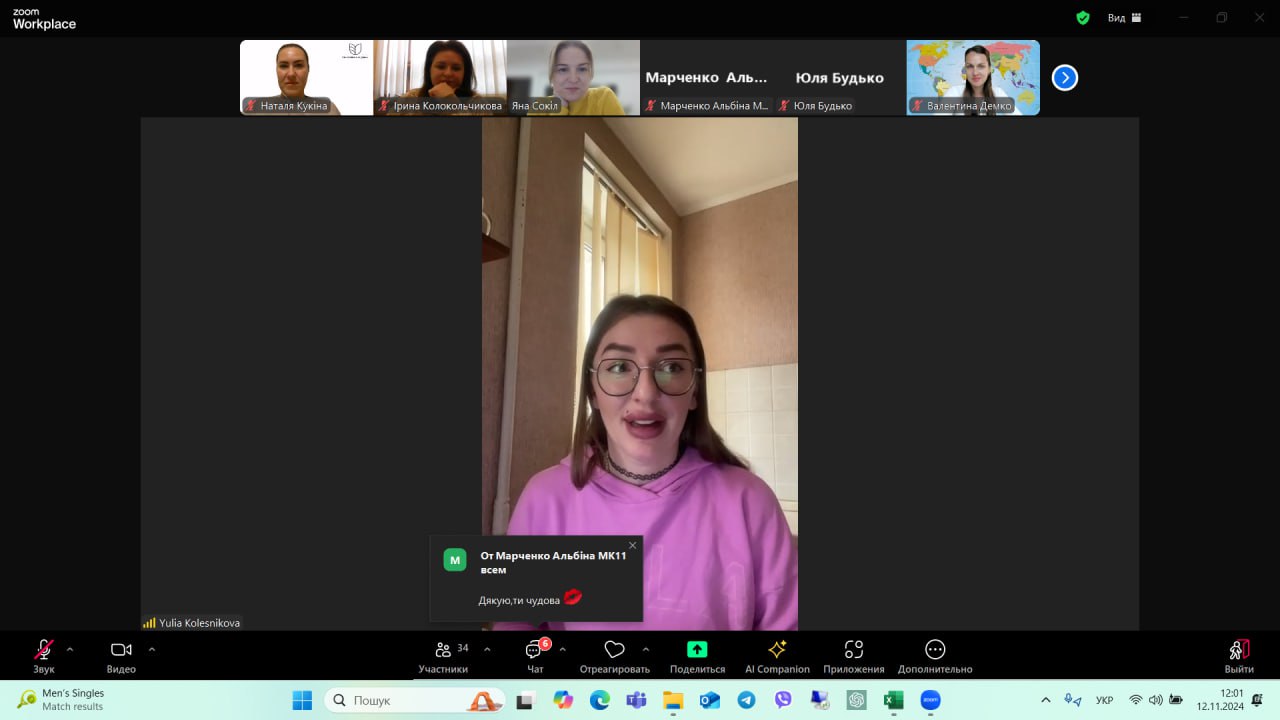Screen dimensions: 1280x720
Task: Show hidden system tray icons
Action: point(1046,700)
